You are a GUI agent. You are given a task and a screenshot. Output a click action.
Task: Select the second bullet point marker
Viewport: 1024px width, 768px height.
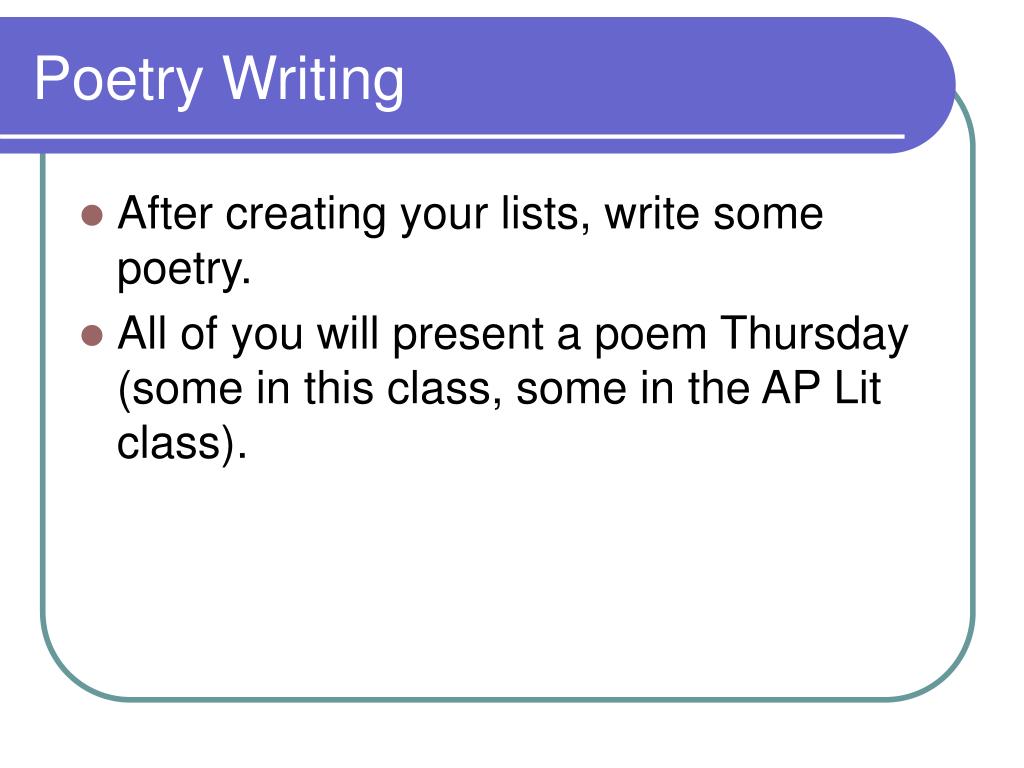pos(93,336)
